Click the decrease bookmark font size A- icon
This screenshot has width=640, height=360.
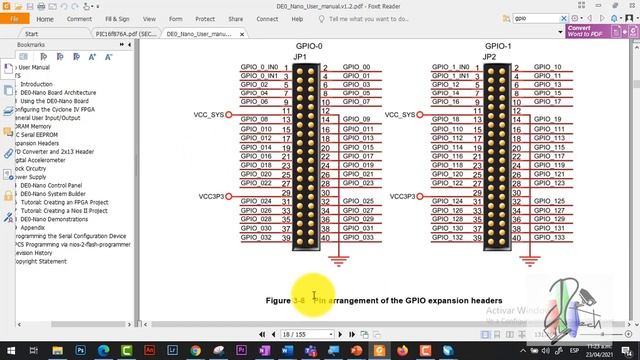[x=108, y=57]
